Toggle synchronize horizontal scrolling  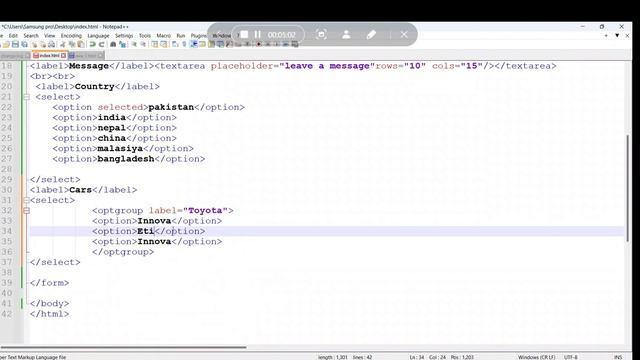(164, 44)
